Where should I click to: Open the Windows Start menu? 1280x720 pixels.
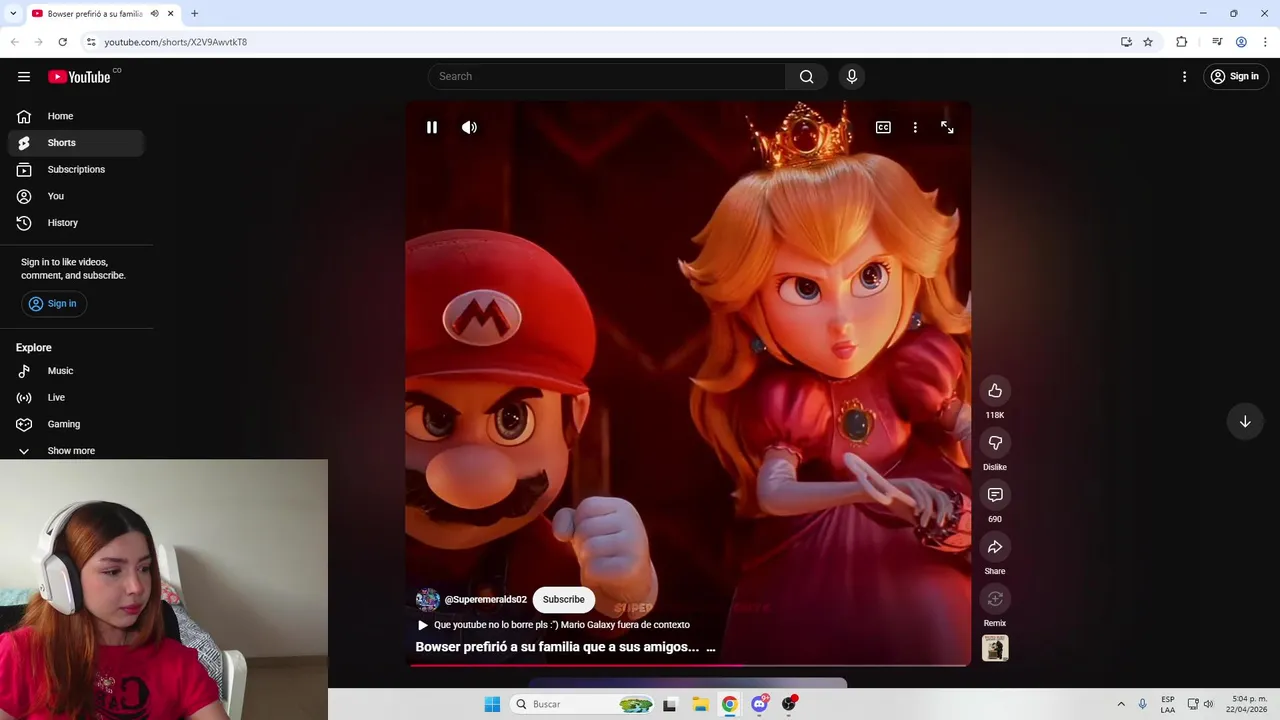click(492, 704)
